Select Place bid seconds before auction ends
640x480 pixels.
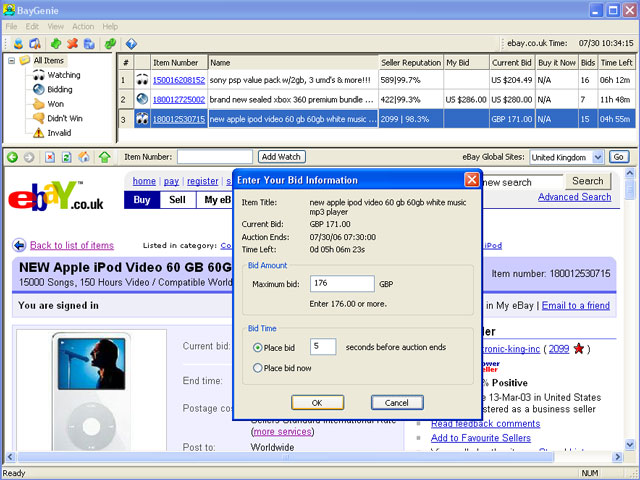point(258,348)
